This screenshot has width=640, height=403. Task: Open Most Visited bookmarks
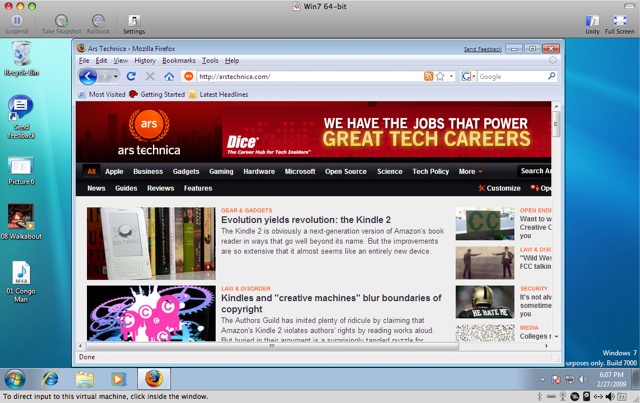click(102, 94)
